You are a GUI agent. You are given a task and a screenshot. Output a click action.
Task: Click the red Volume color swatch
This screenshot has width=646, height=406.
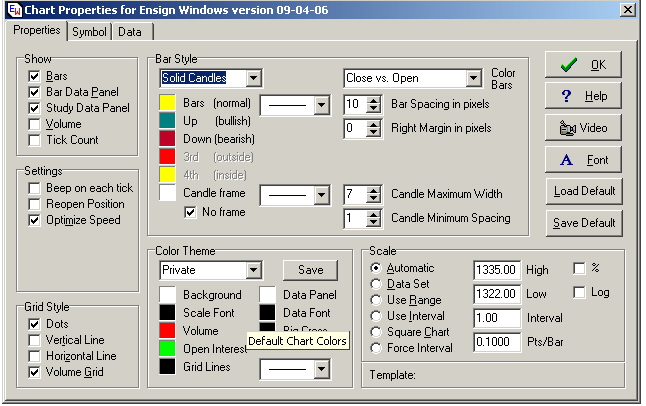(167, 331)
